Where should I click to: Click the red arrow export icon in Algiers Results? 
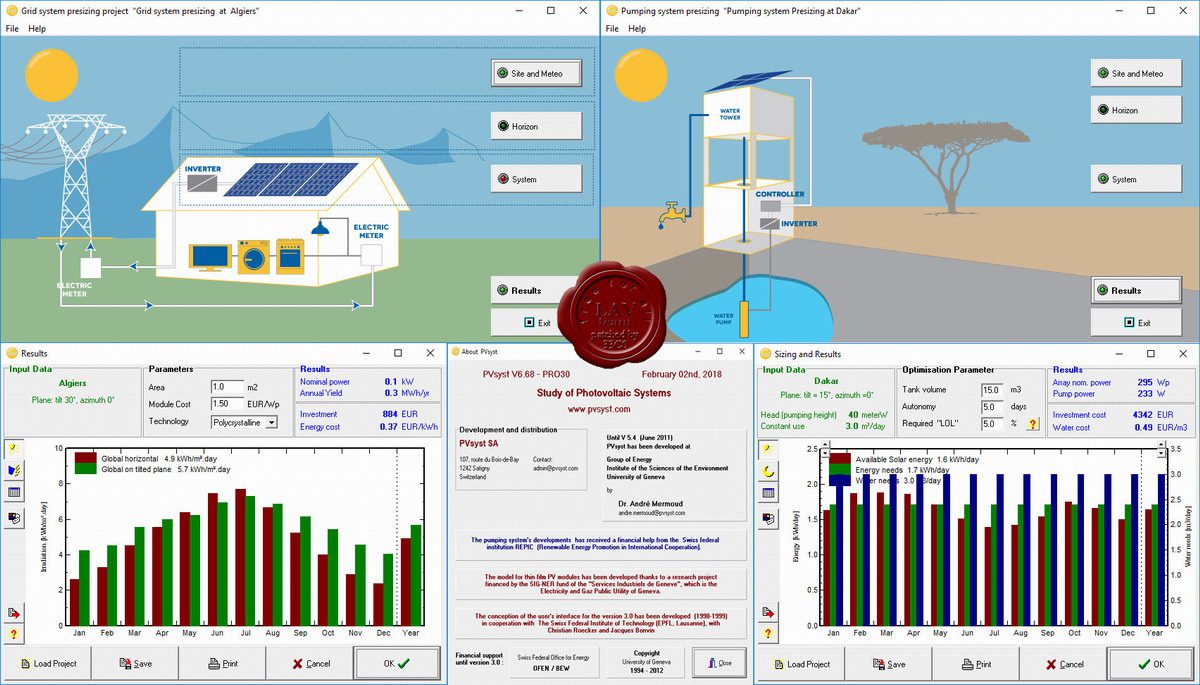(14, 612)
